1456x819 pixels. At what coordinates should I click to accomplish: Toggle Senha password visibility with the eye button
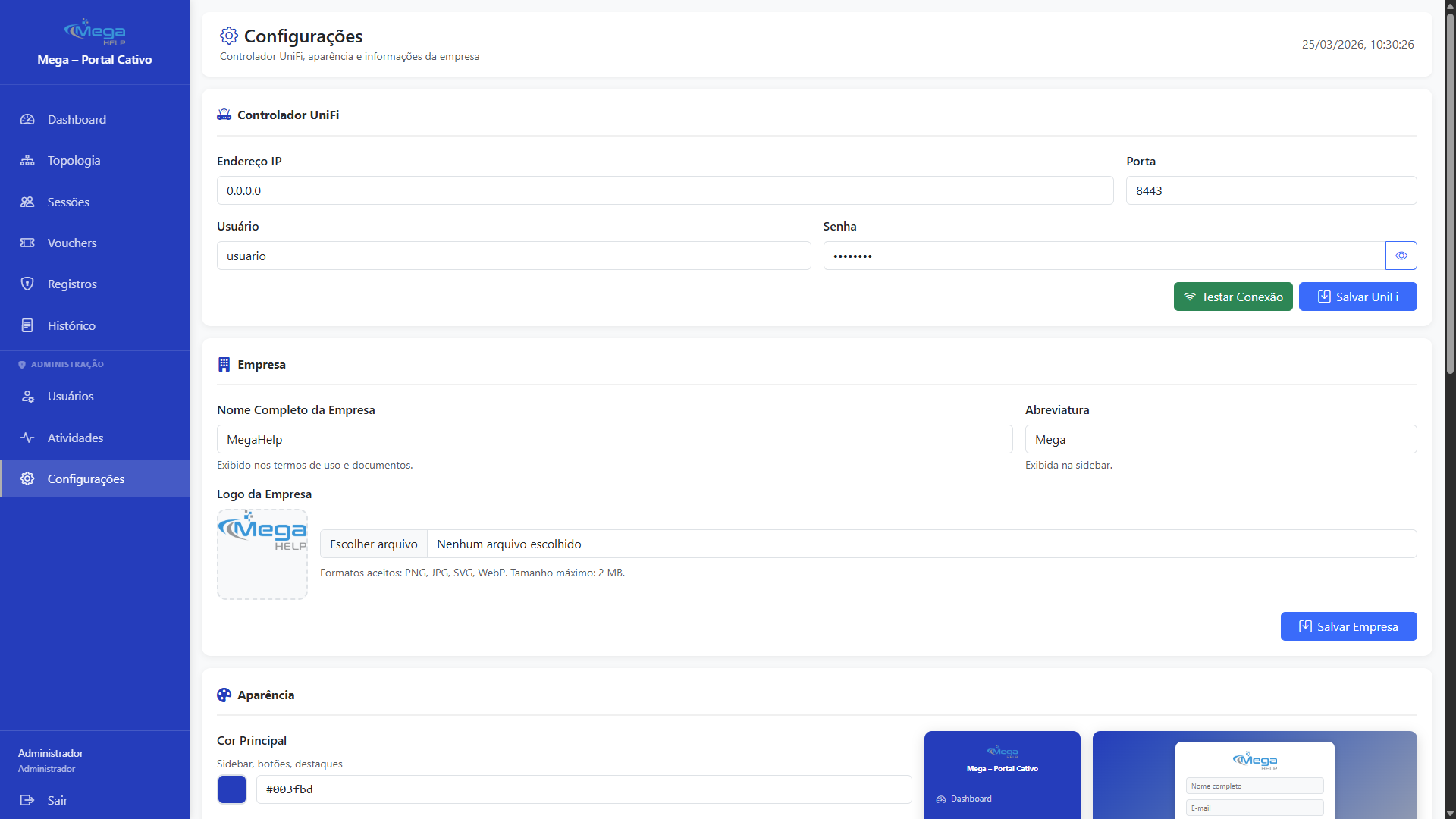[x=1401, y=256]
